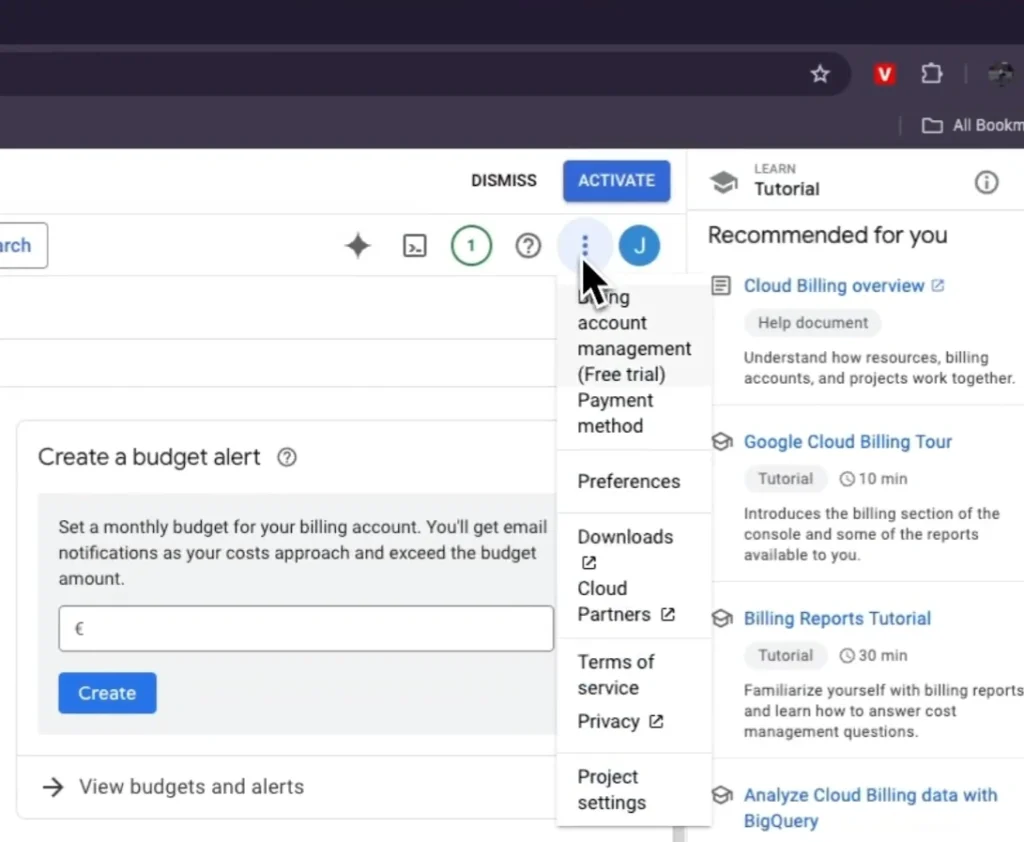The height and width of the screenshot is (842, 1024).
Task: Dismiss the activation banner
Action: 503,181
